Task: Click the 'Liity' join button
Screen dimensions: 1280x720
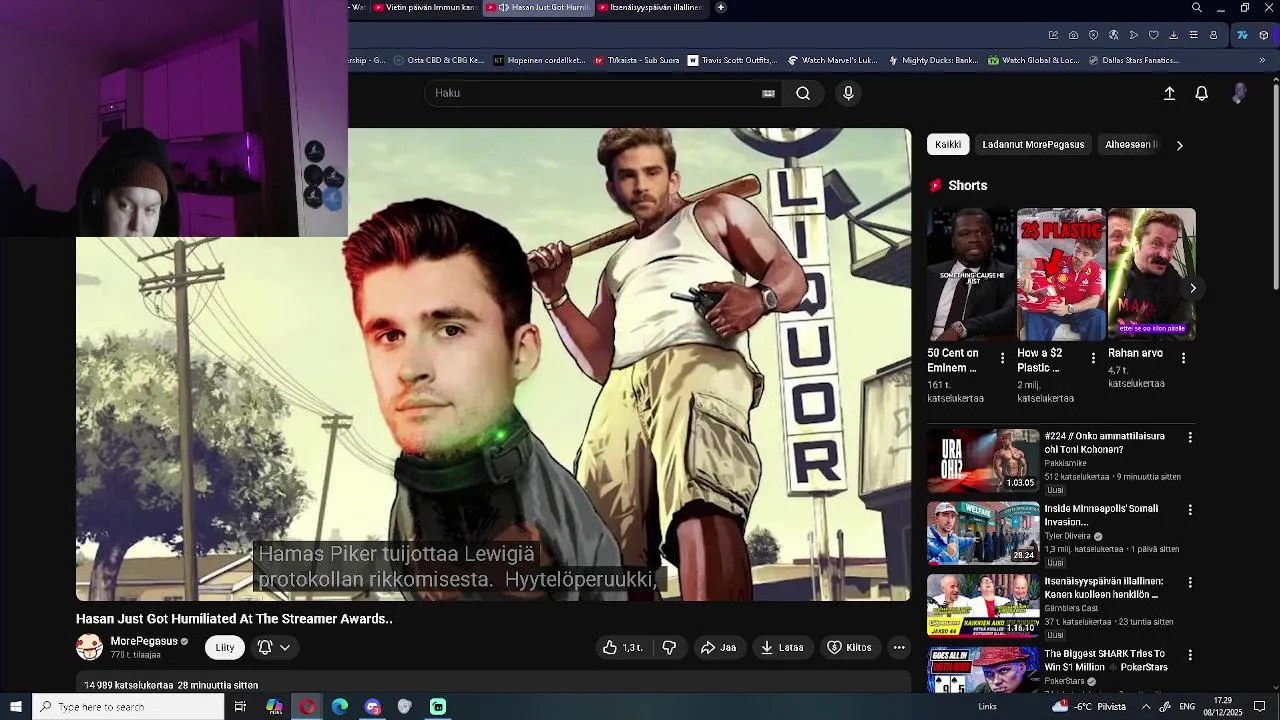Action: pyautogui.click(x=225, y=647)
